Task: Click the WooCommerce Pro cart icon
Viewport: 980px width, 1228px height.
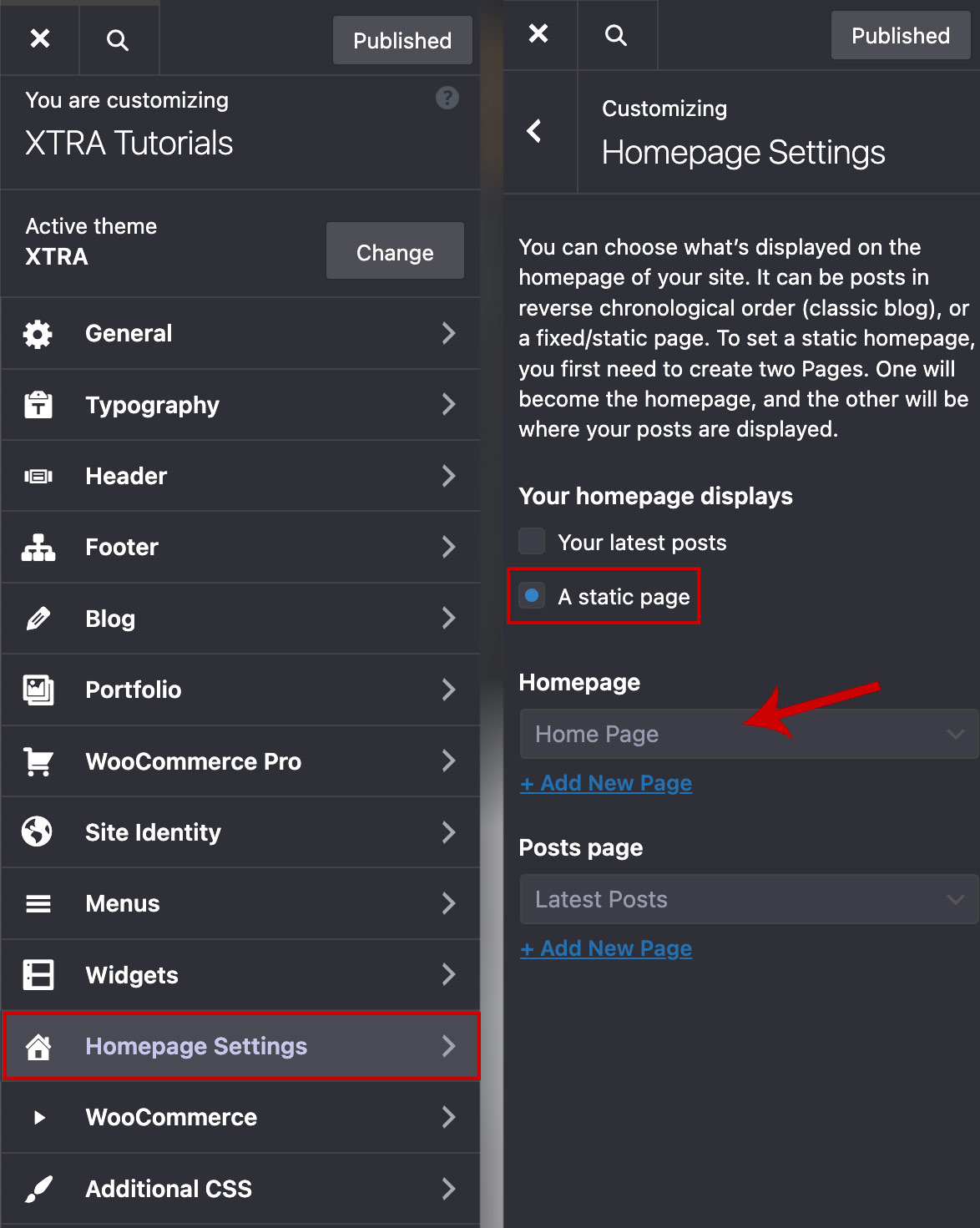Action: pos(38,761)
